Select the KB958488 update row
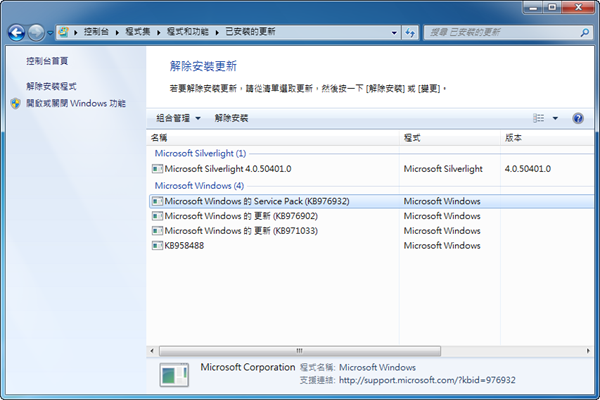This screenshot has width=600, height=400. click(x=370, y=246)
